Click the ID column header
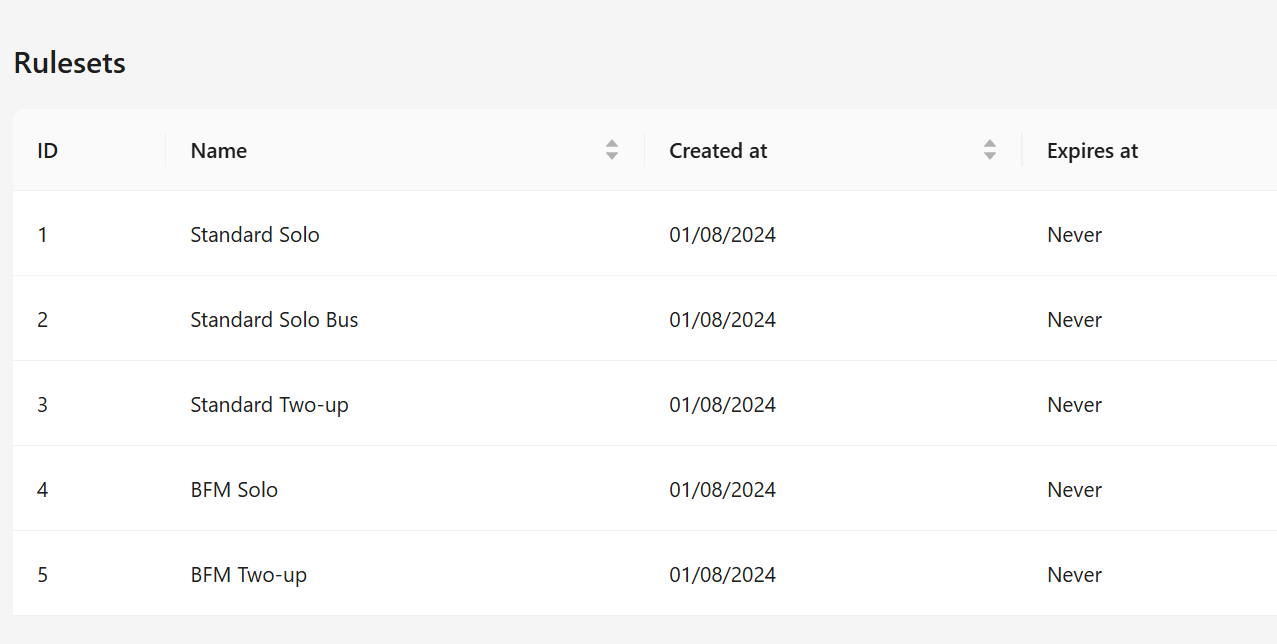Viewport: 1277px width, 644px height. tap(89, 150)
